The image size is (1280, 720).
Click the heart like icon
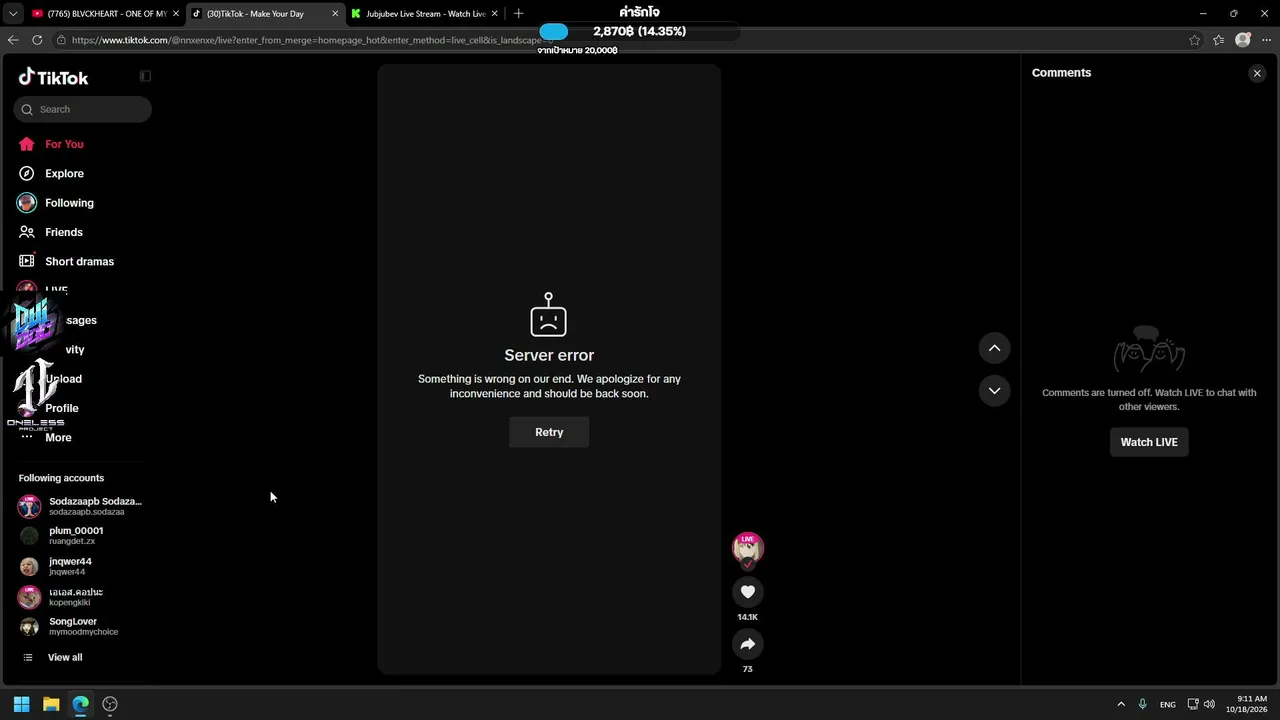747,592
